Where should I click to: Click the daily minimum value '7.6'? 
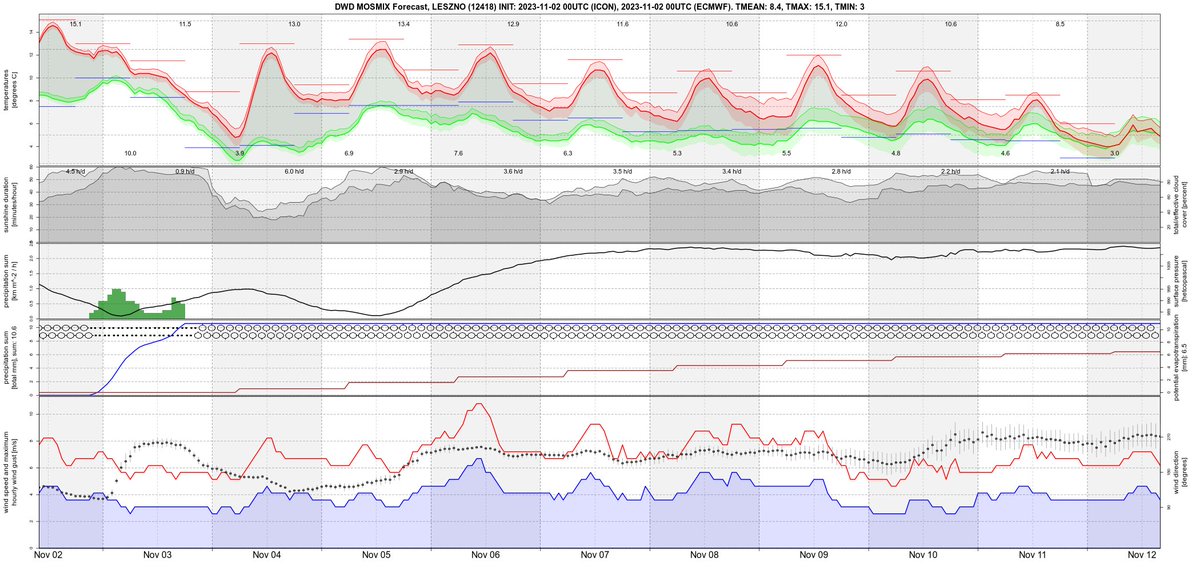click(x=458, y=153)
